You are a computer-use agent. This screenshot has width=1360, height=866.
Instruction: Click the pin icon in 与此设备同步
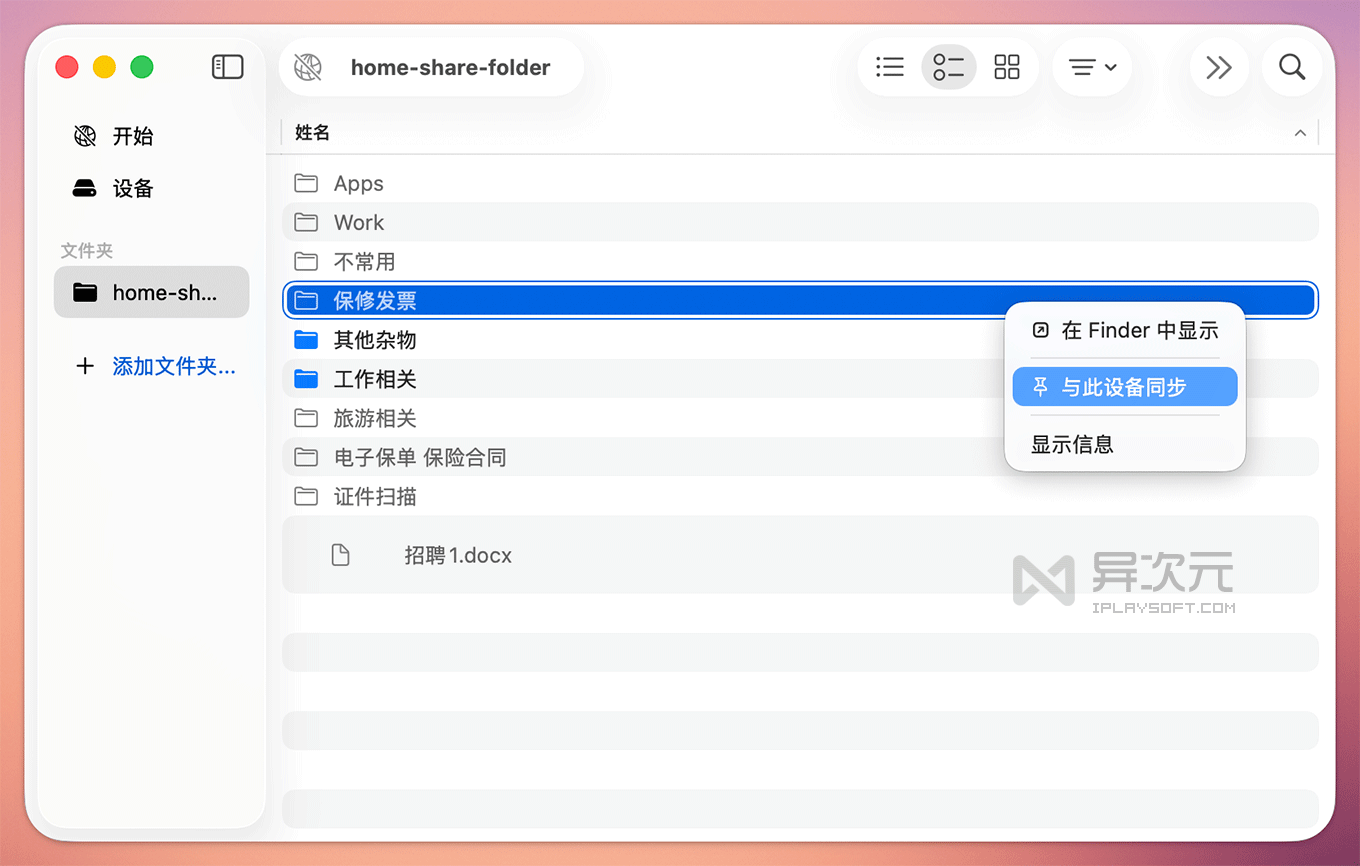[1041, 387]
